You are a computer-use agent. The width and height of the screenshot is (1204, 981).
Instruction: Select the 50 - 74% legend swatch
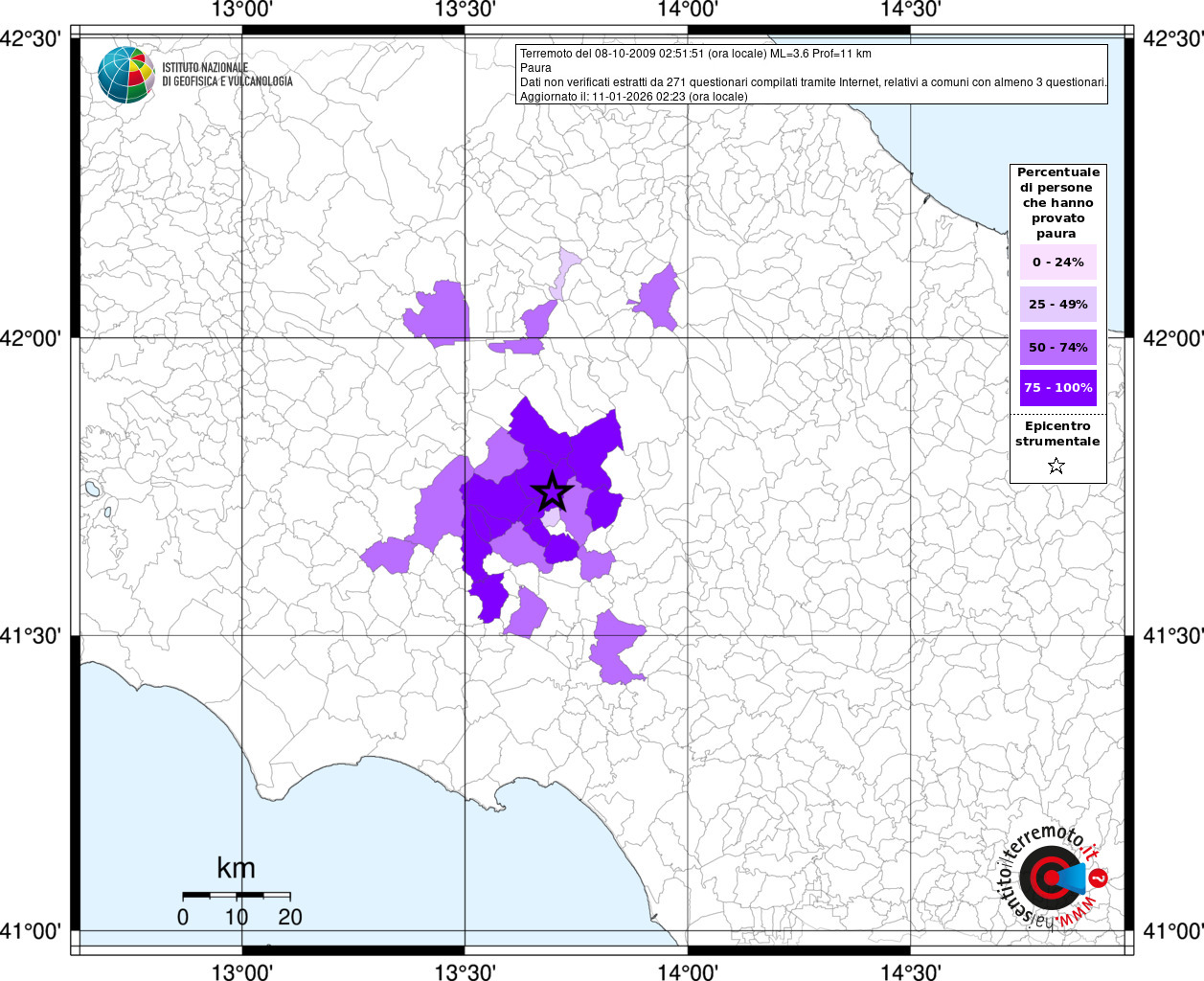[x=1058, y=347]
